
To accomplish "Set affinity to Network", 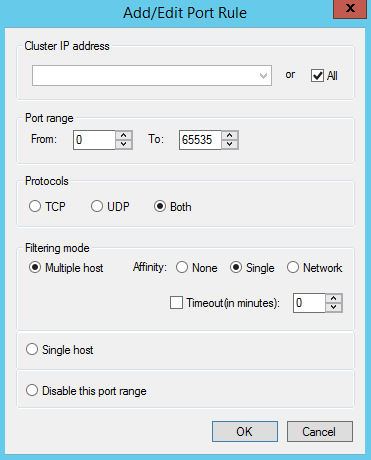I will (x=293, y=267).
